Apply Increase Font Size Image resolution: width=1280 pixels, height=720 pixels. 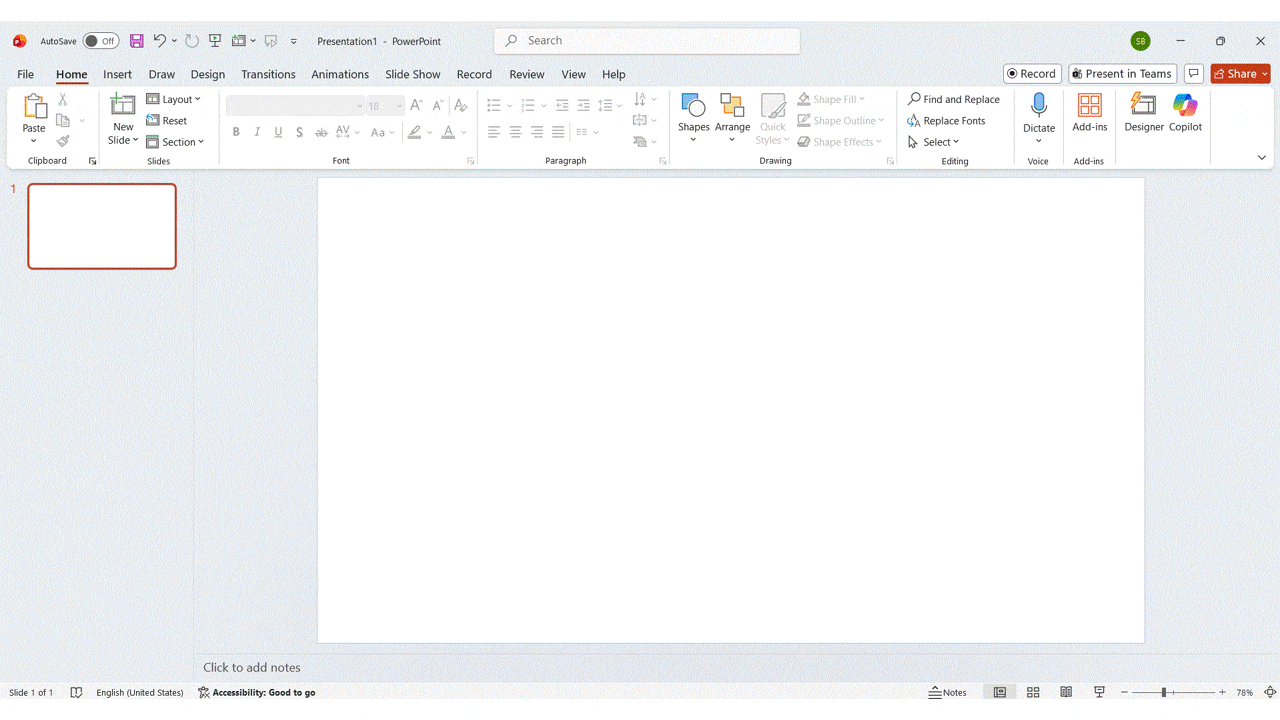[416, 104]
